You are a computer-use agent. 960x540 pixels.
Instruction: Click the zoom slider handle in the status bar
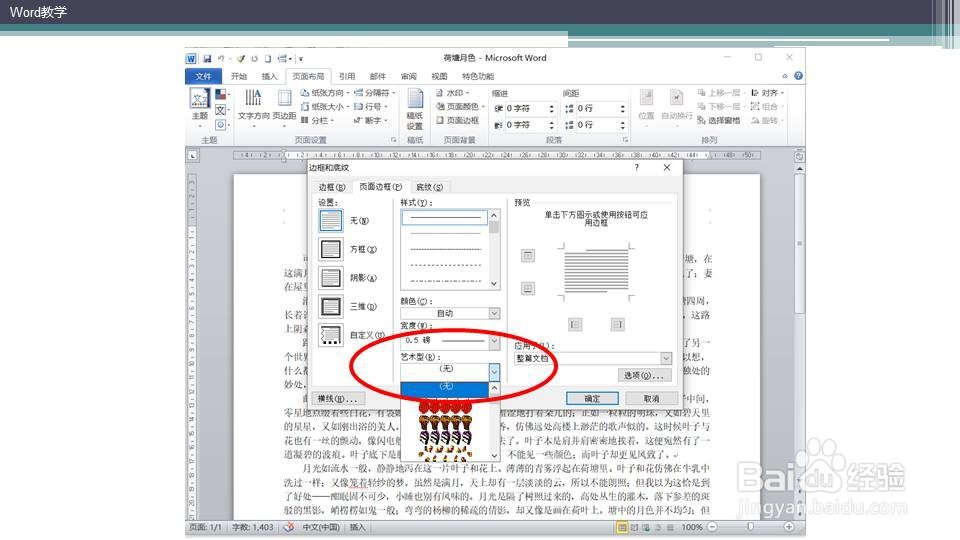coord(751,527)
